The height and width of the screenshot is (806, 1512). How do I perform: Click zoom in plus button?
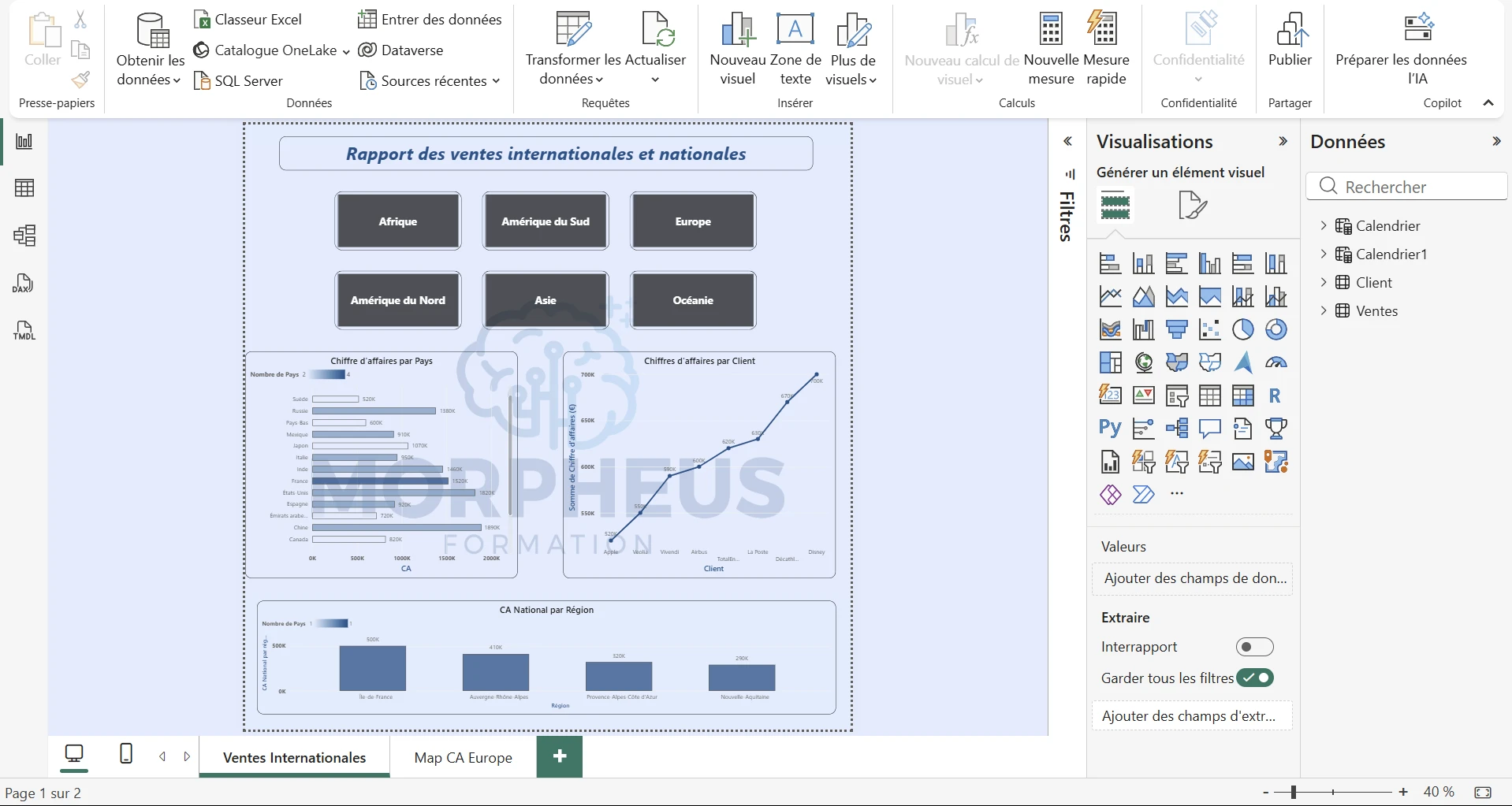tap(1403, 792)
